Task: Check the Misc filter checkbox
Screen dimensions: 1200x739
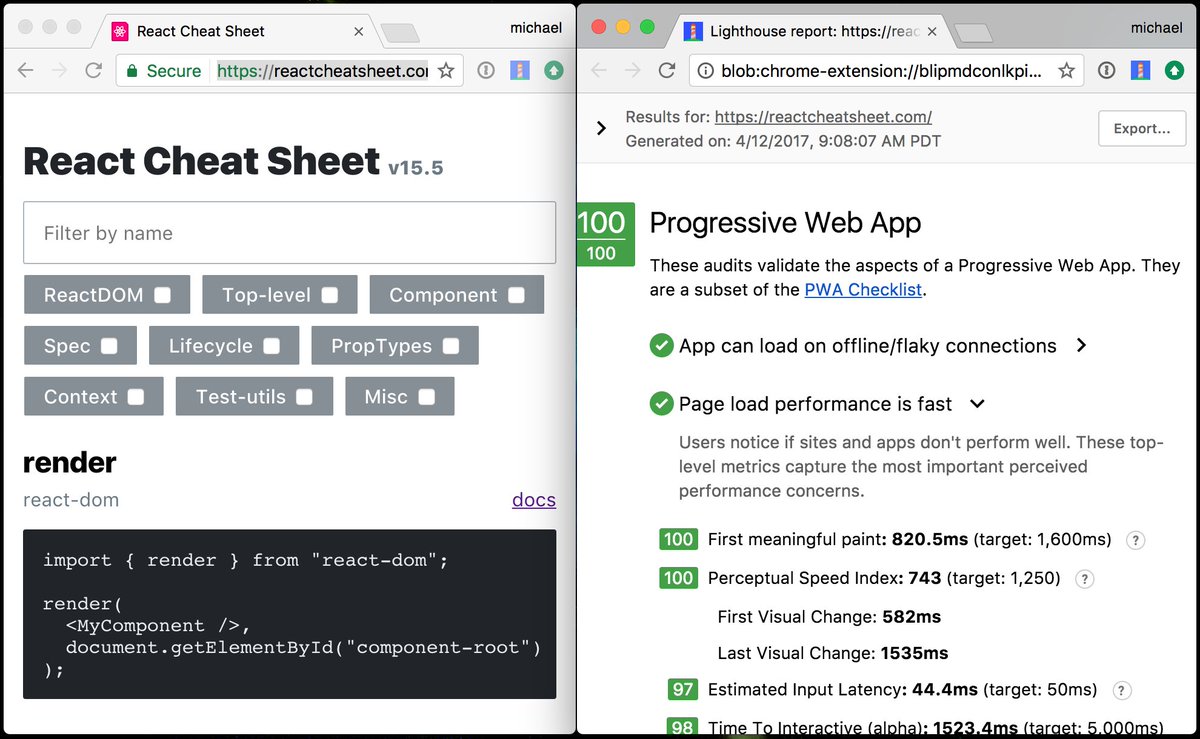Action: coord(427,397)
